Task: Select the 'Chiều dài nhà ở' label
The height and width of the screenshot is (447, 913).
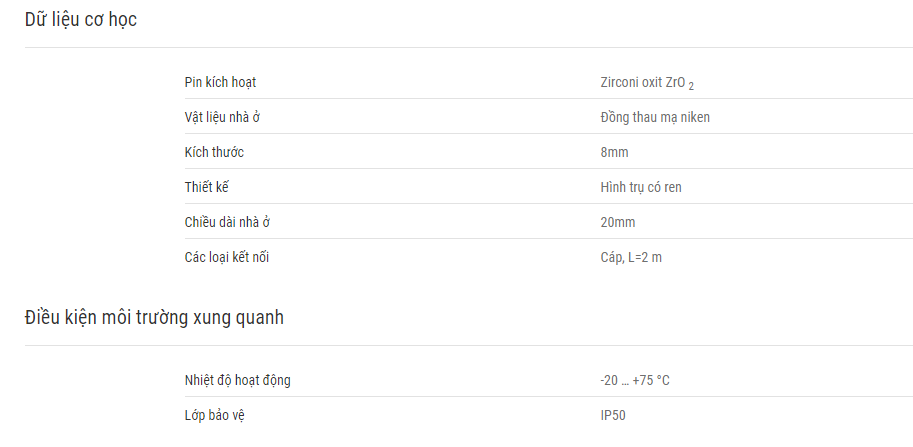Action: pos(227,222)
